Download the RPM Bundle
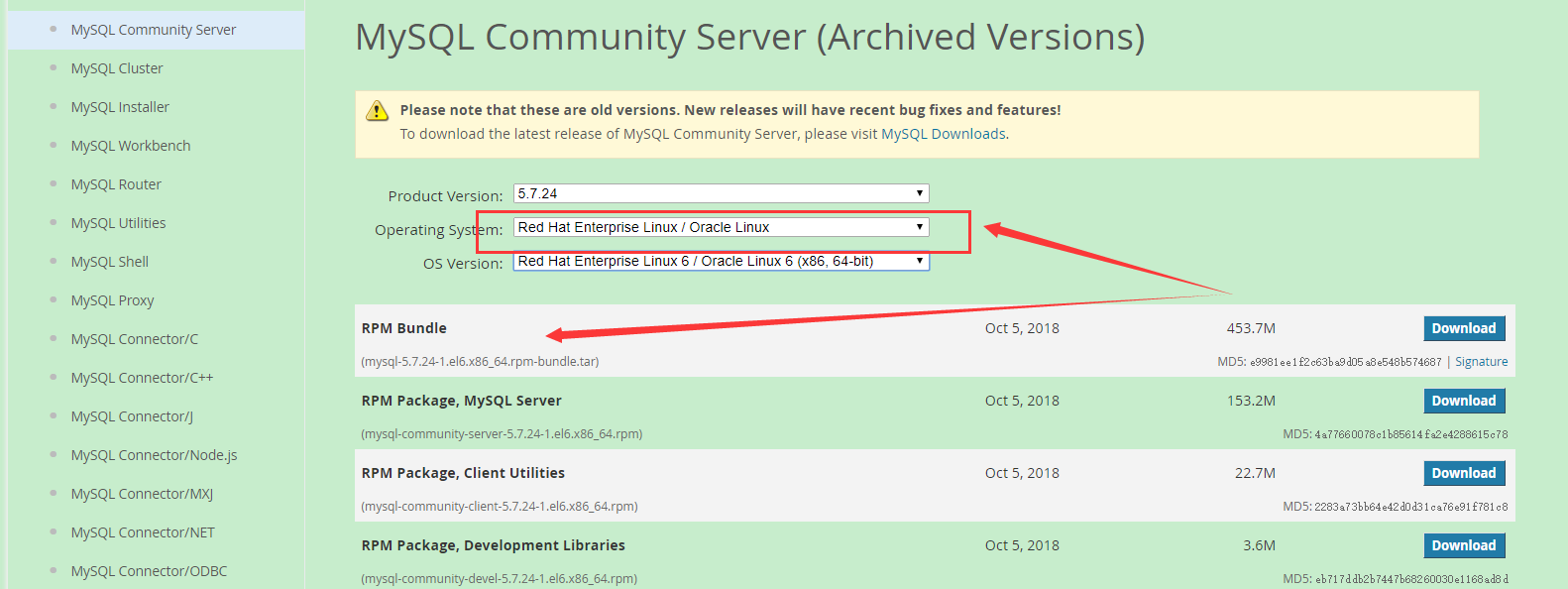The height and width of the screenshot is (589, 1568). click(1464, 328)
